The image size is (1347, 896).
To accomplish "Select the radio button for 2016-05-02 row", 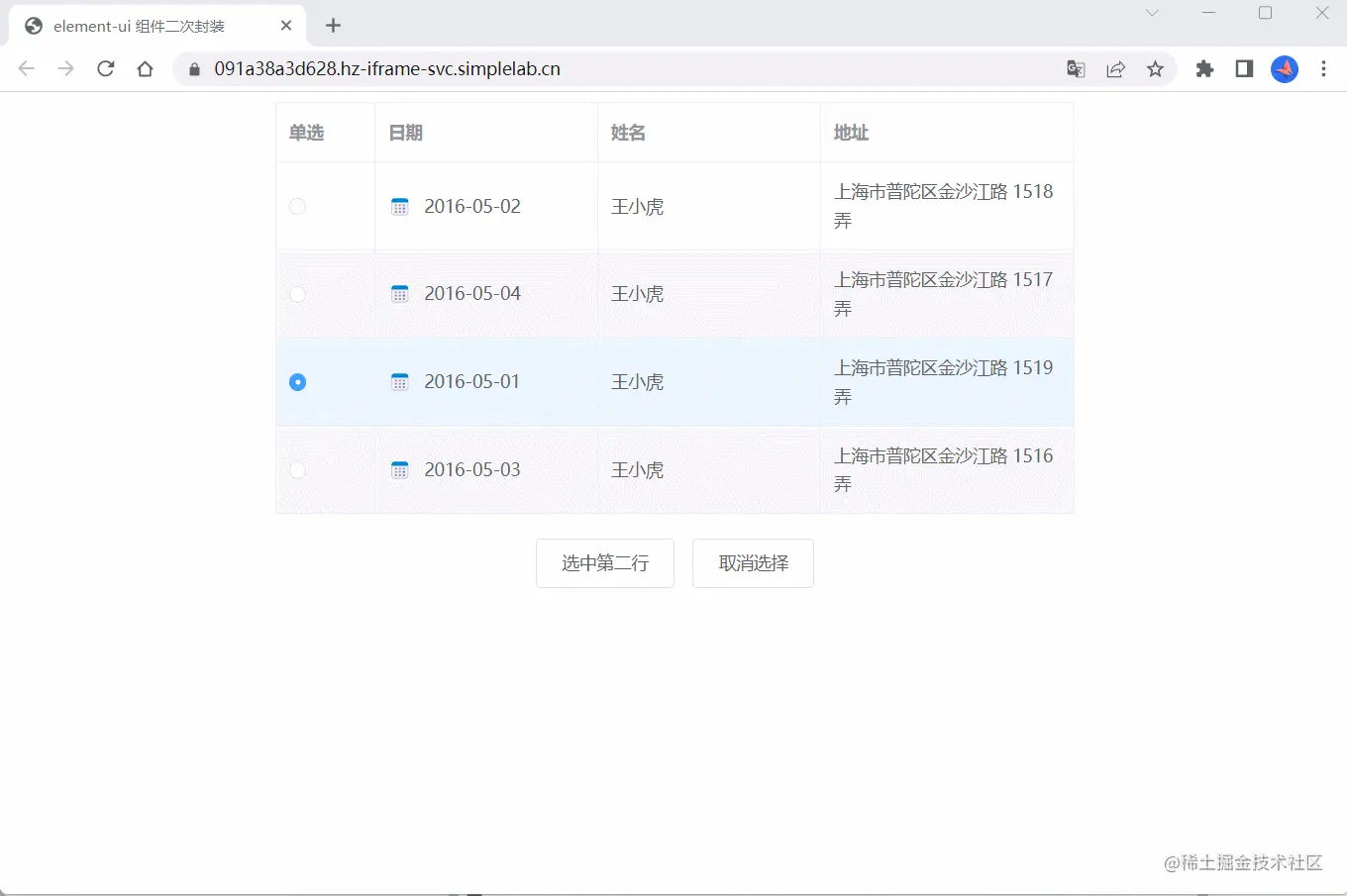I will point(297,206).
